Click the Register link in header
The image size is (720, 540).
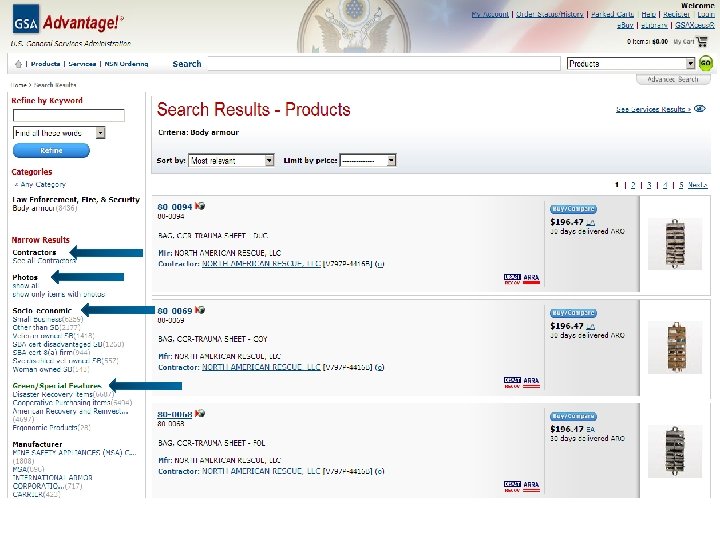point(676,14)
